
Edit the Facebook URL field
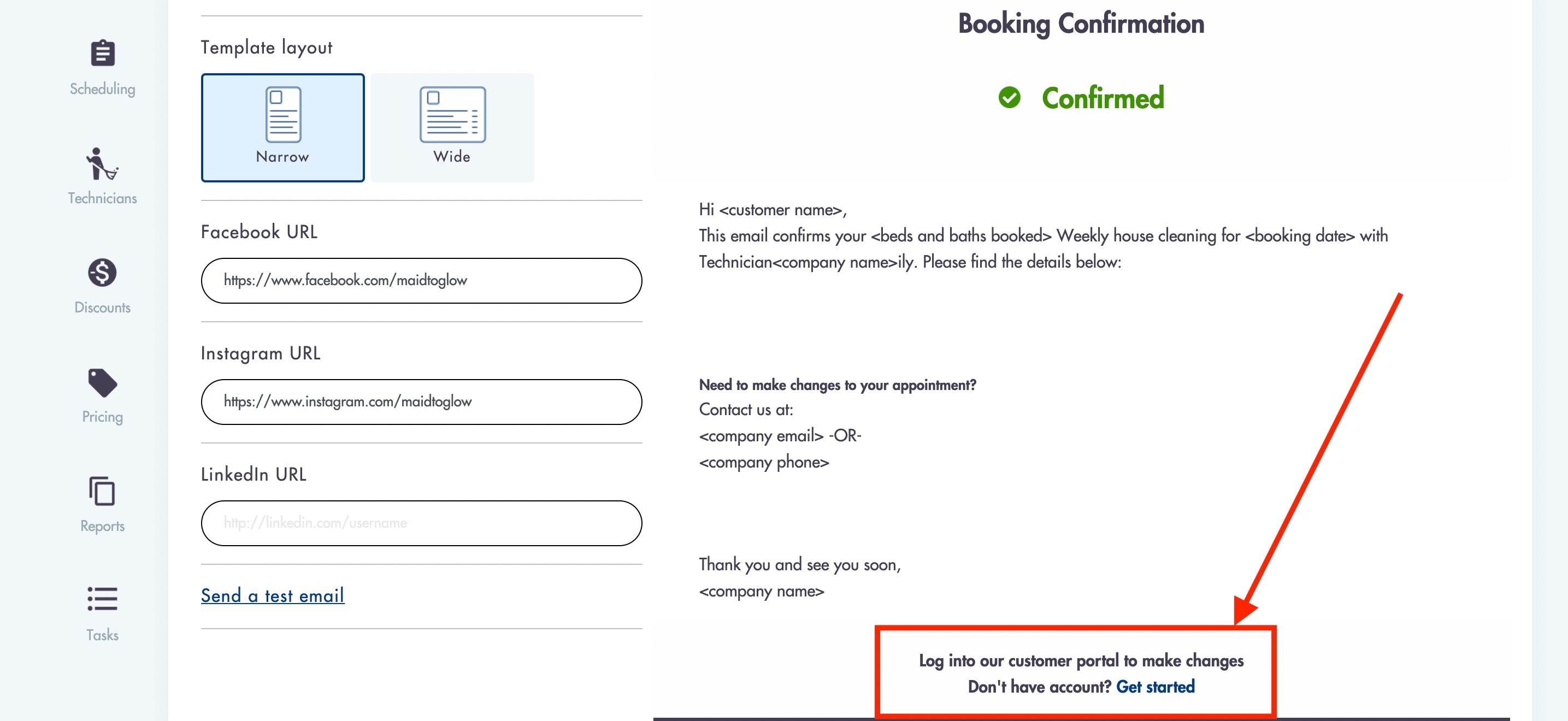click(421, 281)
